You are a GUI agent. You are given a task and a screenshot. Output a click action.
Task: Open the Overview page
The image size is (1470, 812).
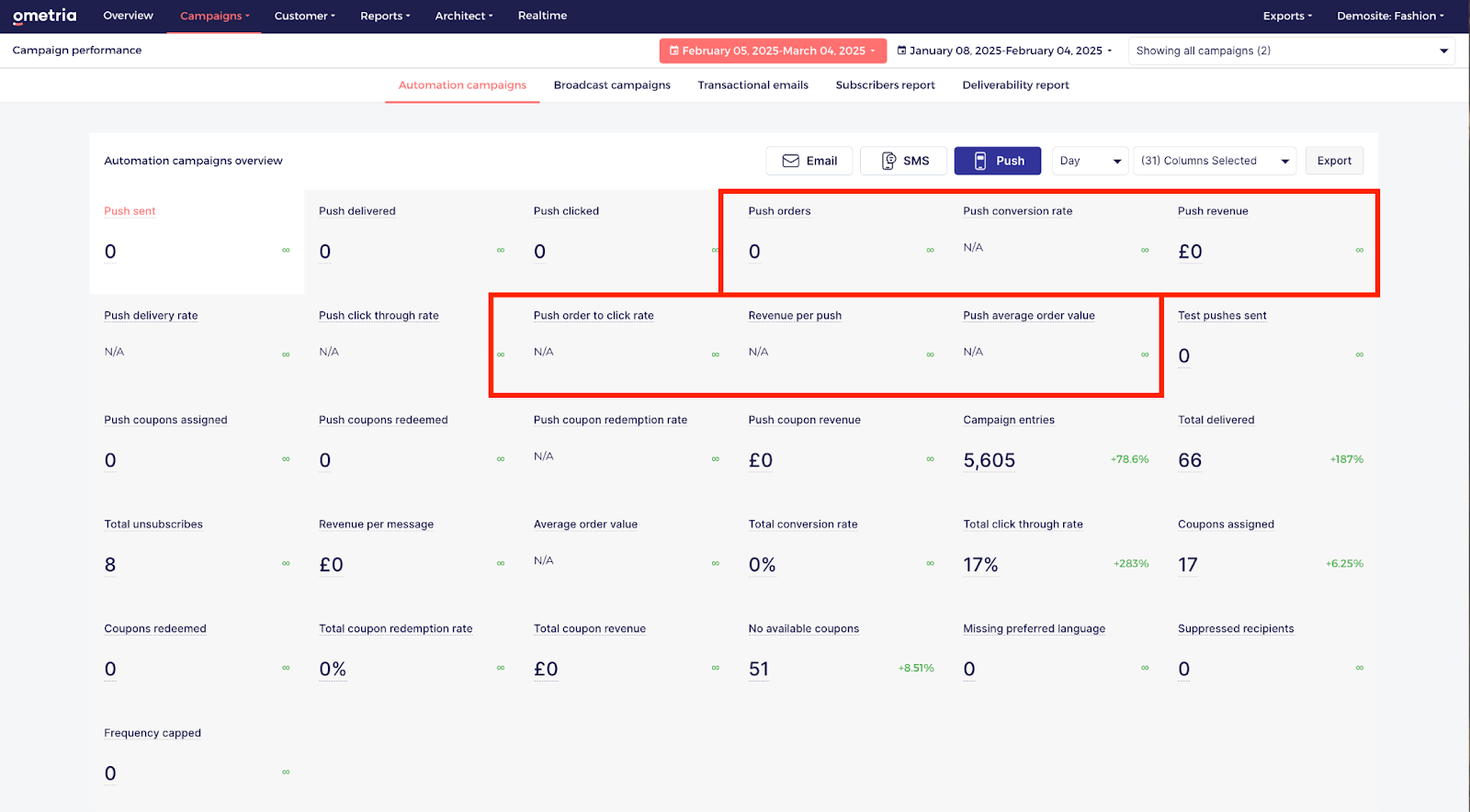pyautogui.click(x=128, y=16)
